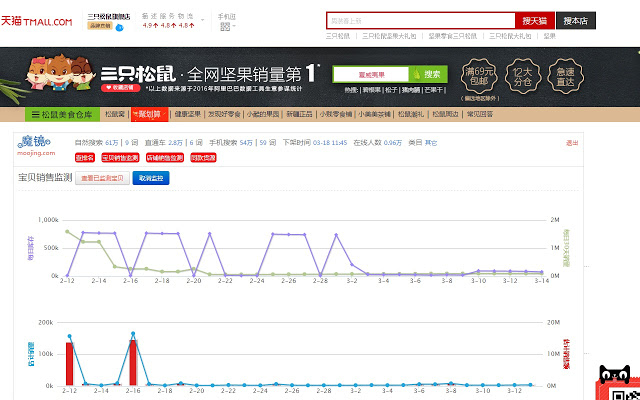Open the 松鼠周边 nav tab
Image resolution: width=640 pixels, height=400 pixels.
445,114
